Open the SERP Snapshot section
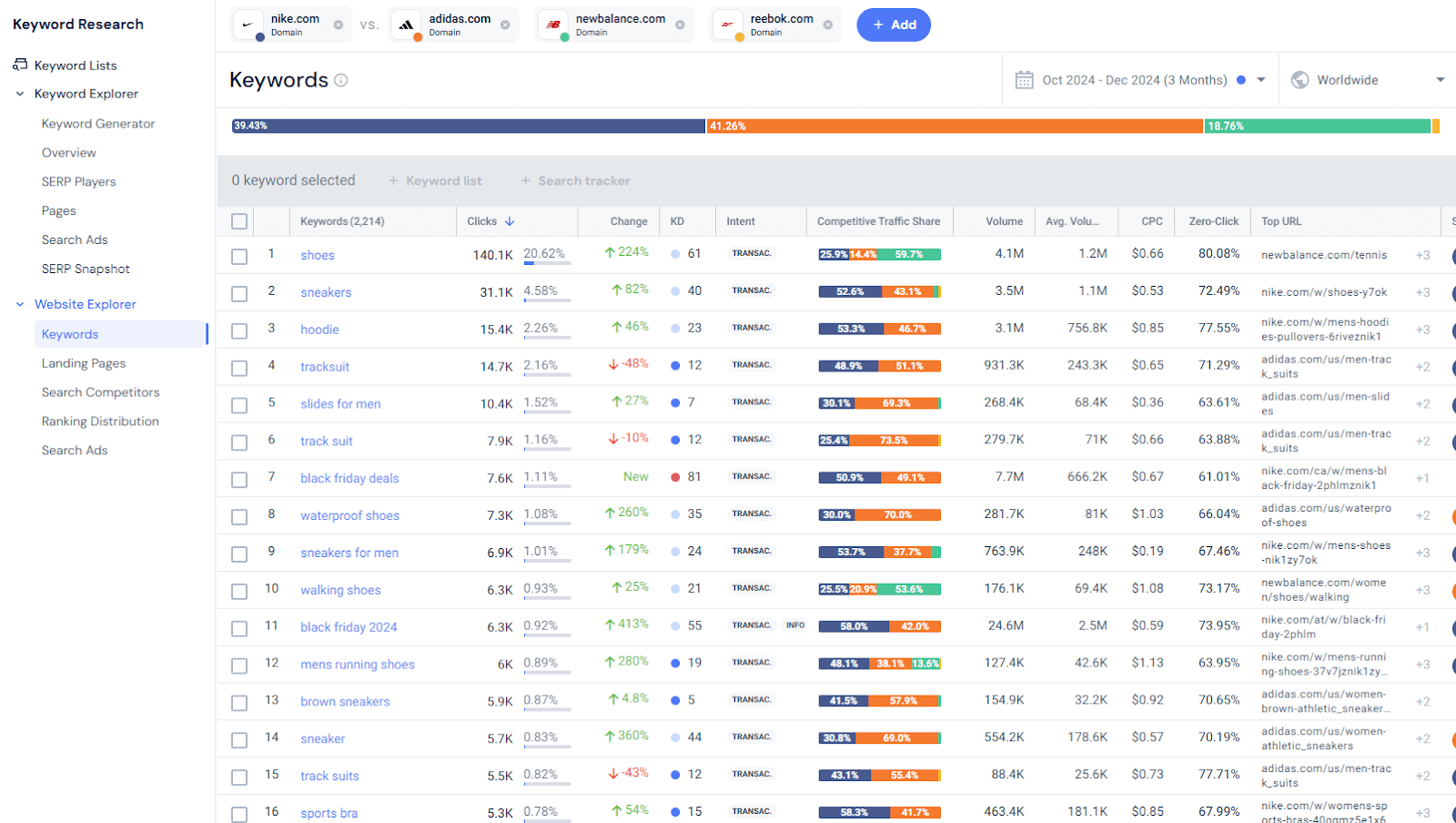The height and width of the screenshot is (823, 1456). [x=85, y=268]
